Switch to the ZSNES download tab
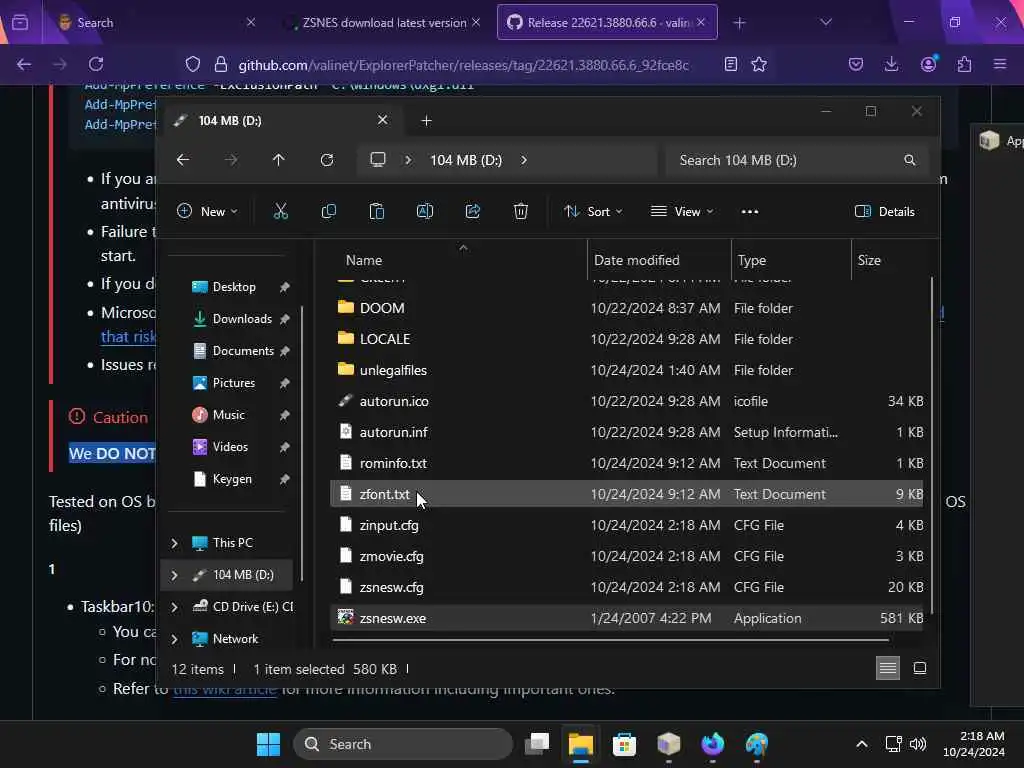This screenshot has height=768, width=1024. pos(384,22)
